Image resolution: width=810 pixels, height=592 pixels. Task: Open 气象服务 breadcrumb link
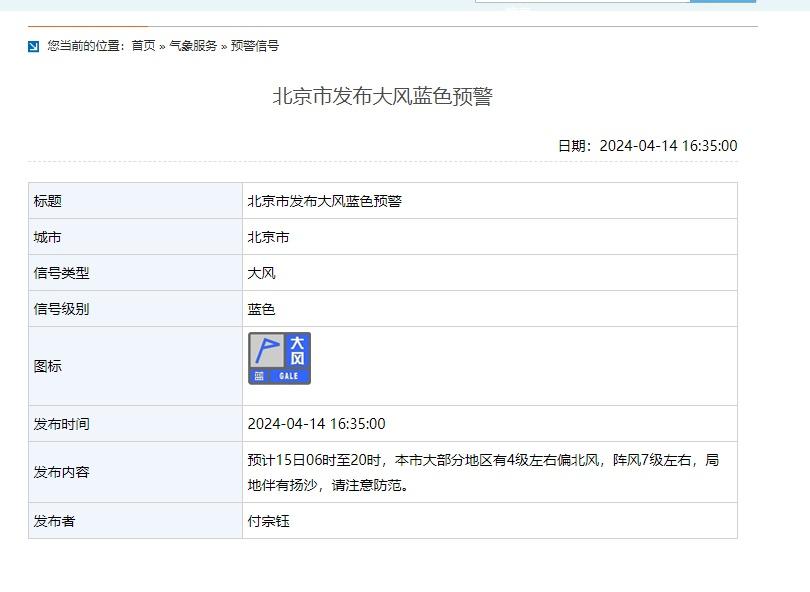tap(192, 46)
